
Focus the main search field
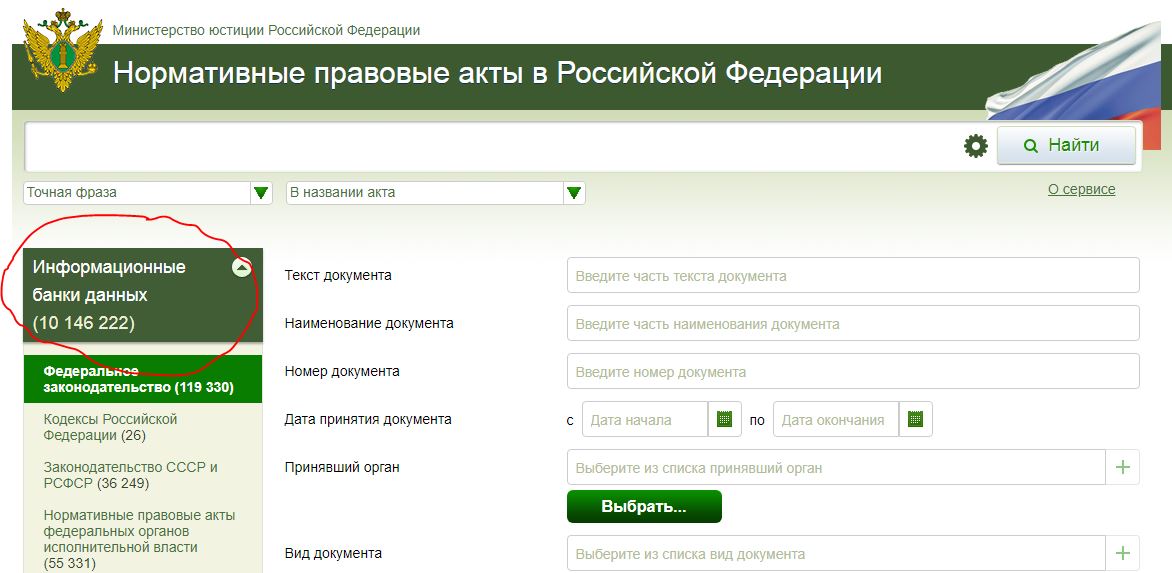pyautogui.click(x=493, y=146)
